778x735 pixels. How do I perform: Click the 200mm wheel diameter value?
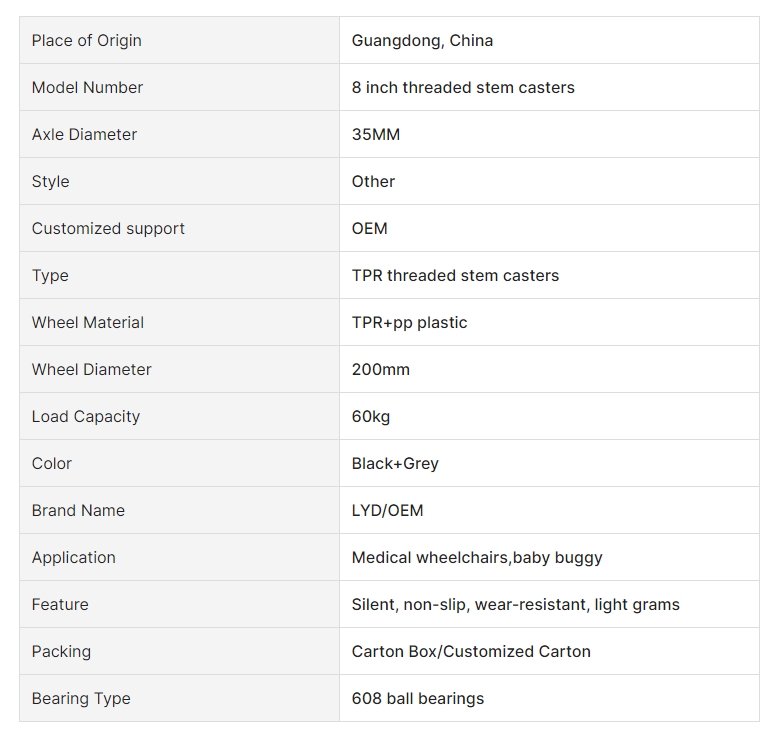pos(381,369)
